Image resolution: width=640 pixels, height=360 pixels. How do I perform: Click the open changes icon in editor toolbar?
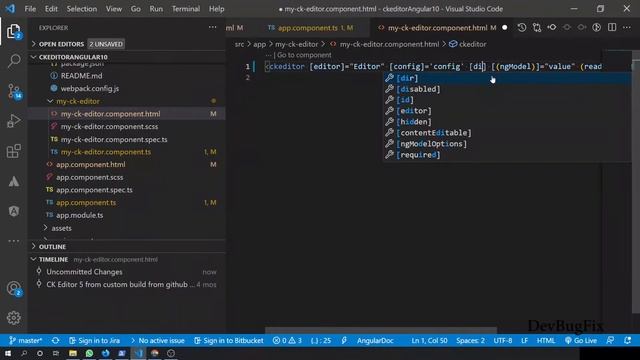537,27
